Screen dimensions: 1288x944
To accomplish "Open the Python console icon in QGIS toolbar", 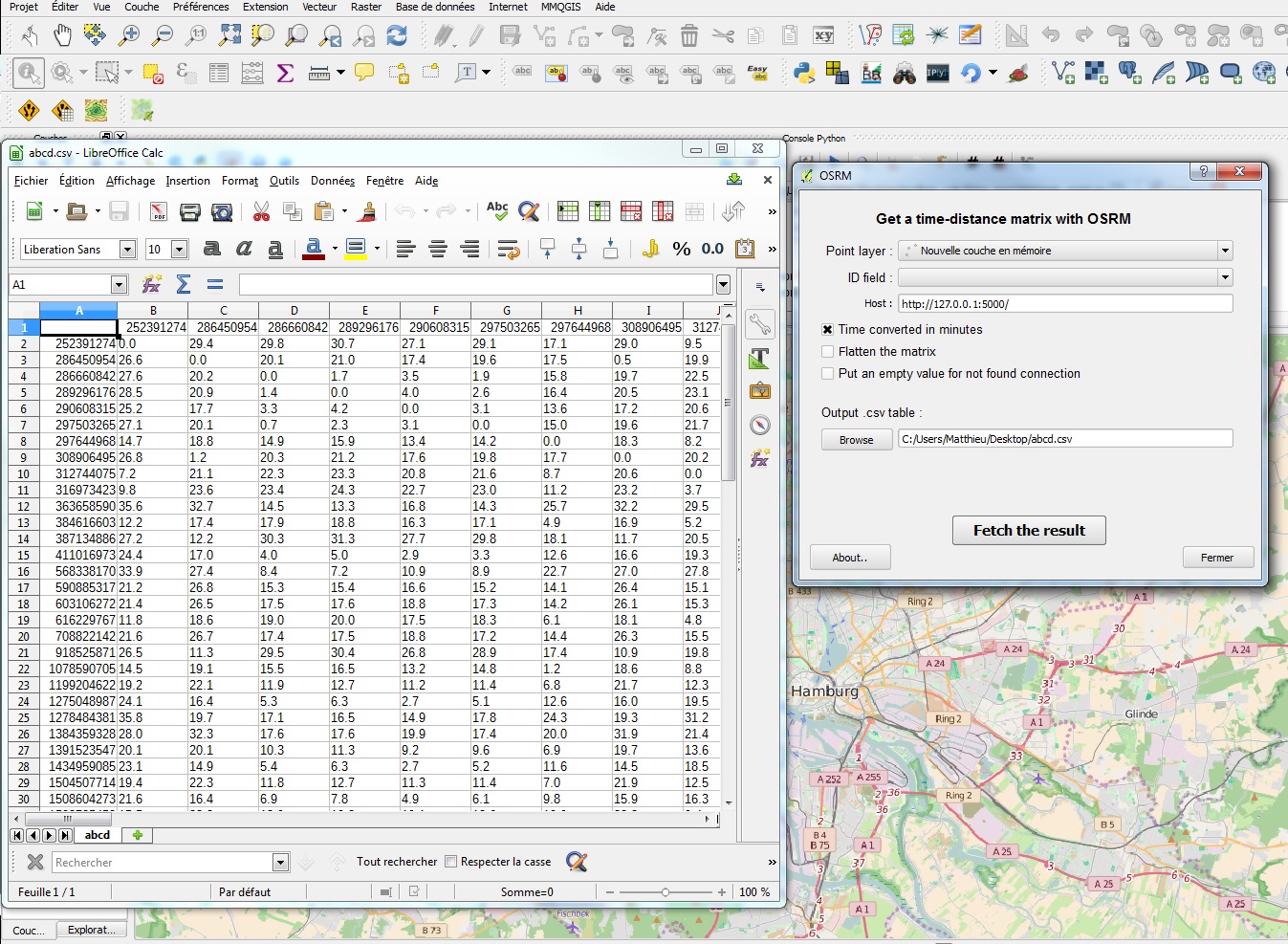I will pos(803,73).
